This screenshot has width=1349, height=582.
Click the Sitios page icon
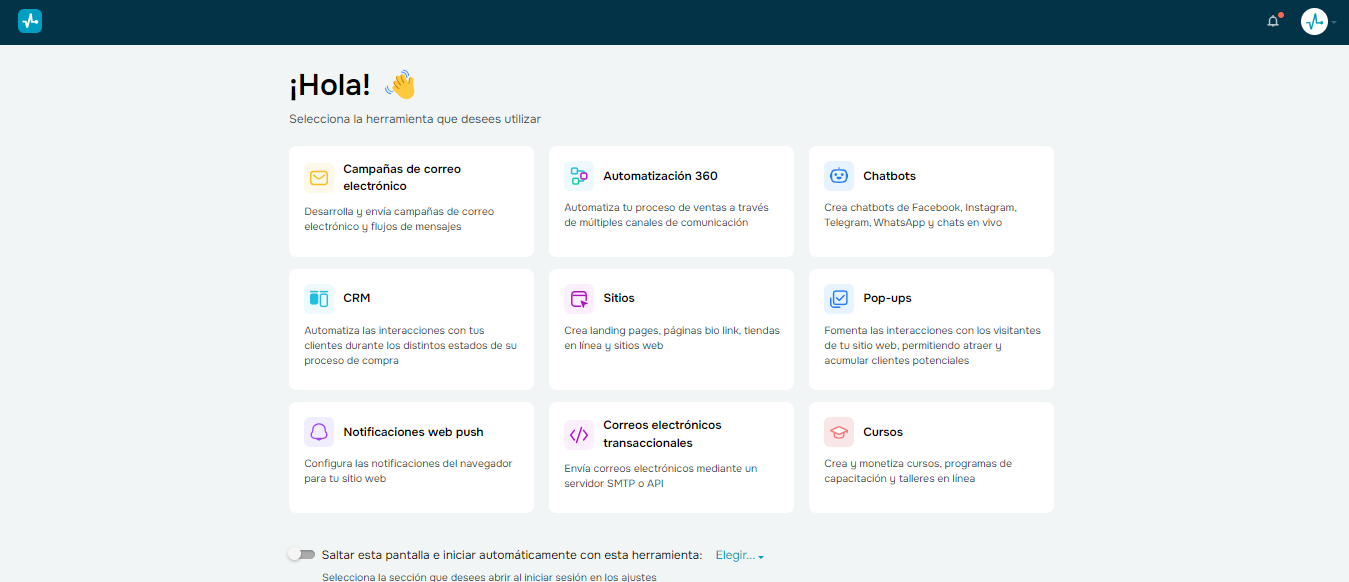pos(578,297)
